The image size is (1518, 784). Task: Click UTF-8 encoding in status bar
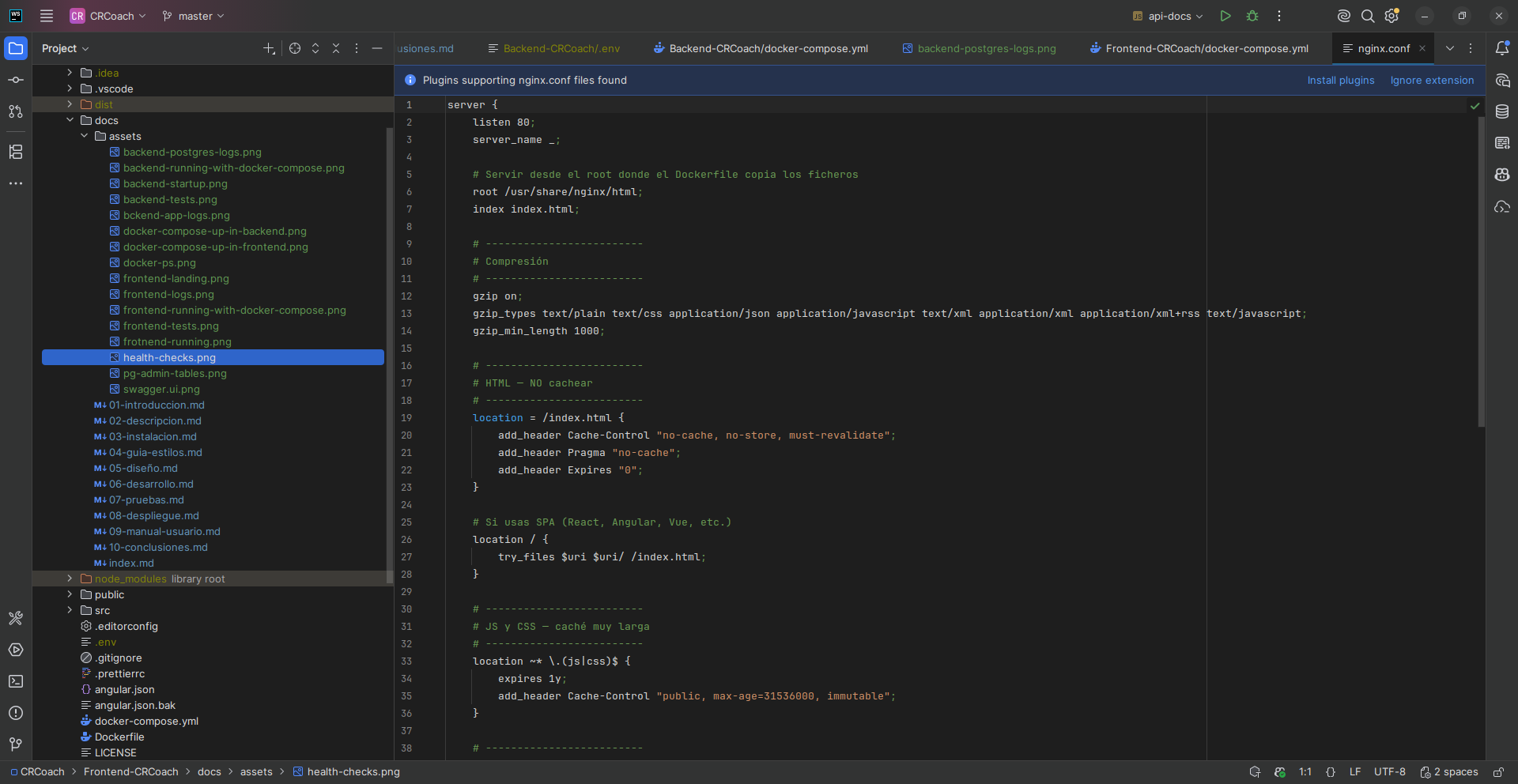(1390, 772)
